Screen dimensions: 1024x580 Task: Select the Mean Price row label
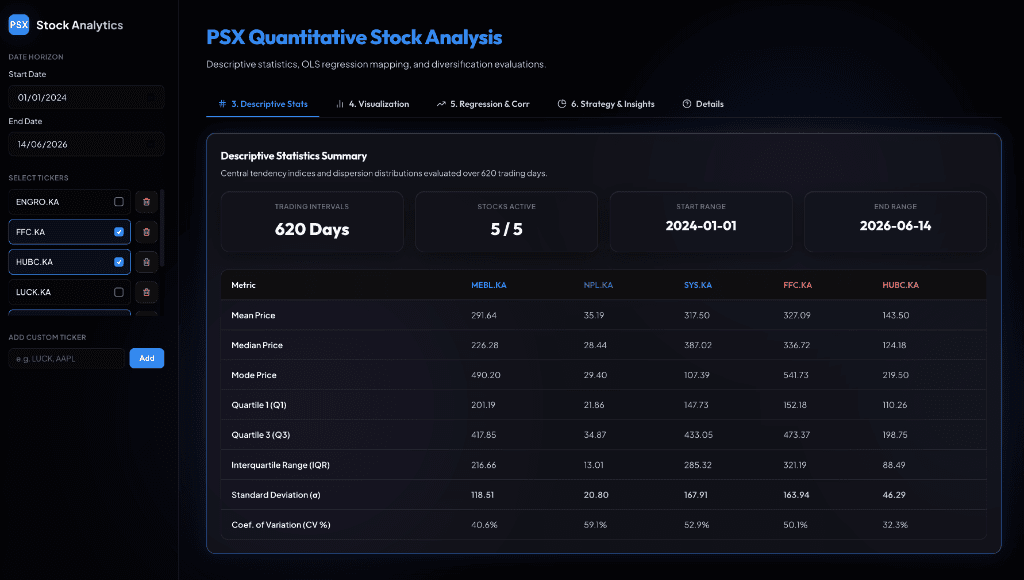[x=253, y=315]
